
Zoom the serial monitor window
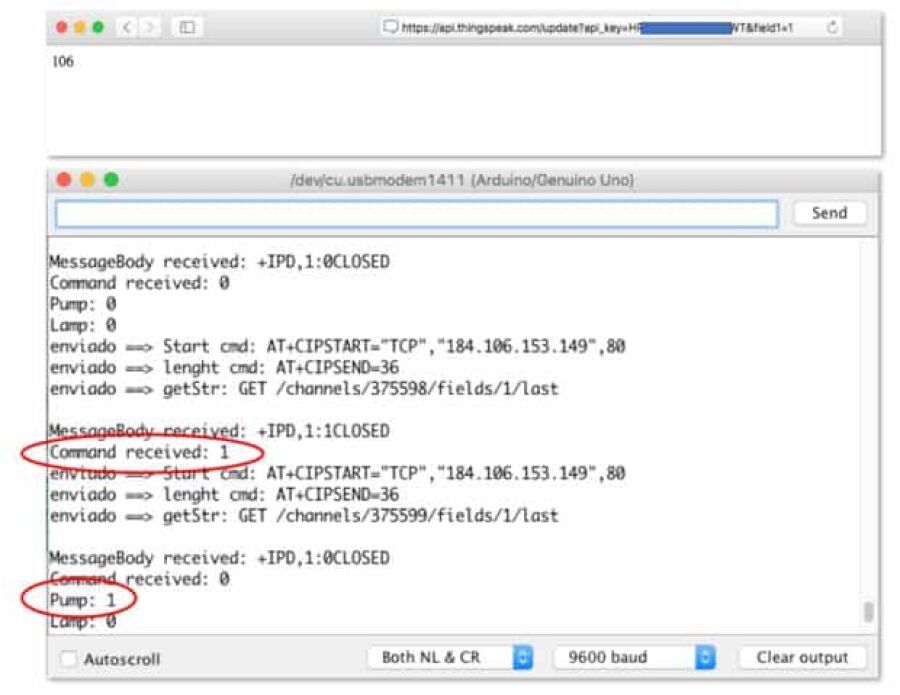coord(111,180)
